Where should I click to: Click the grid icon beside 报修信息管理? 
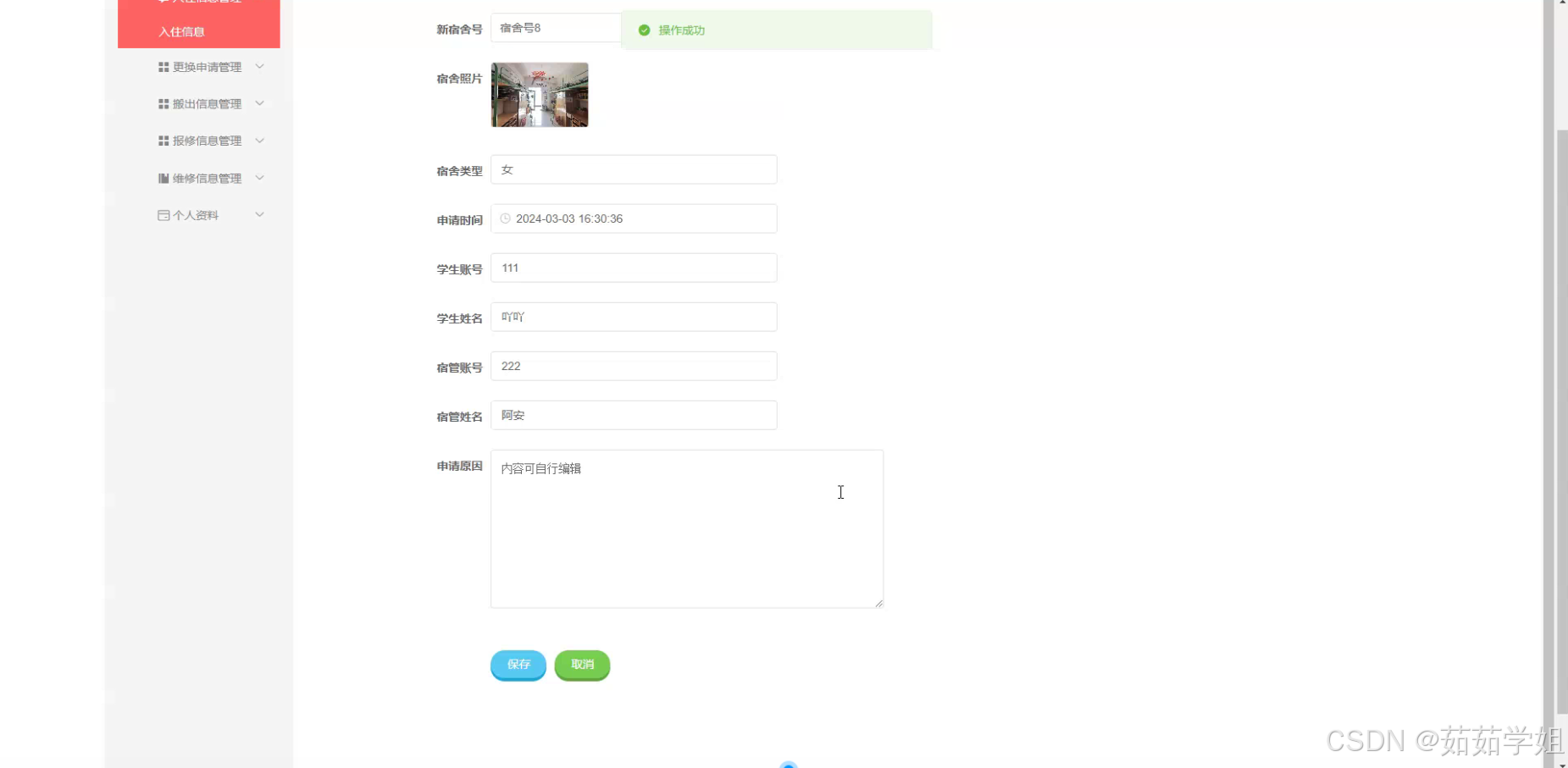[x=163, y=141]
